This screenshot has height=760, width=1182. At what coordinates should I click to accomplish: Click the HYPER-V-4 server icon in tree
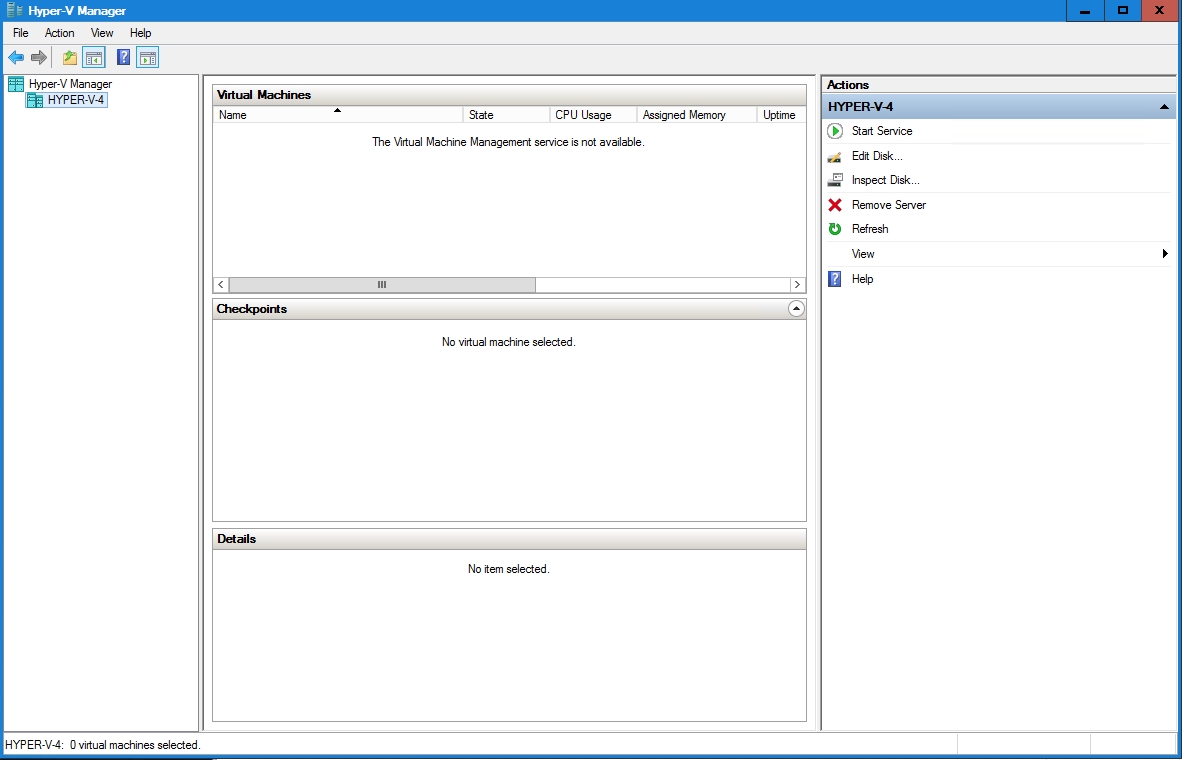coord(35,100)
